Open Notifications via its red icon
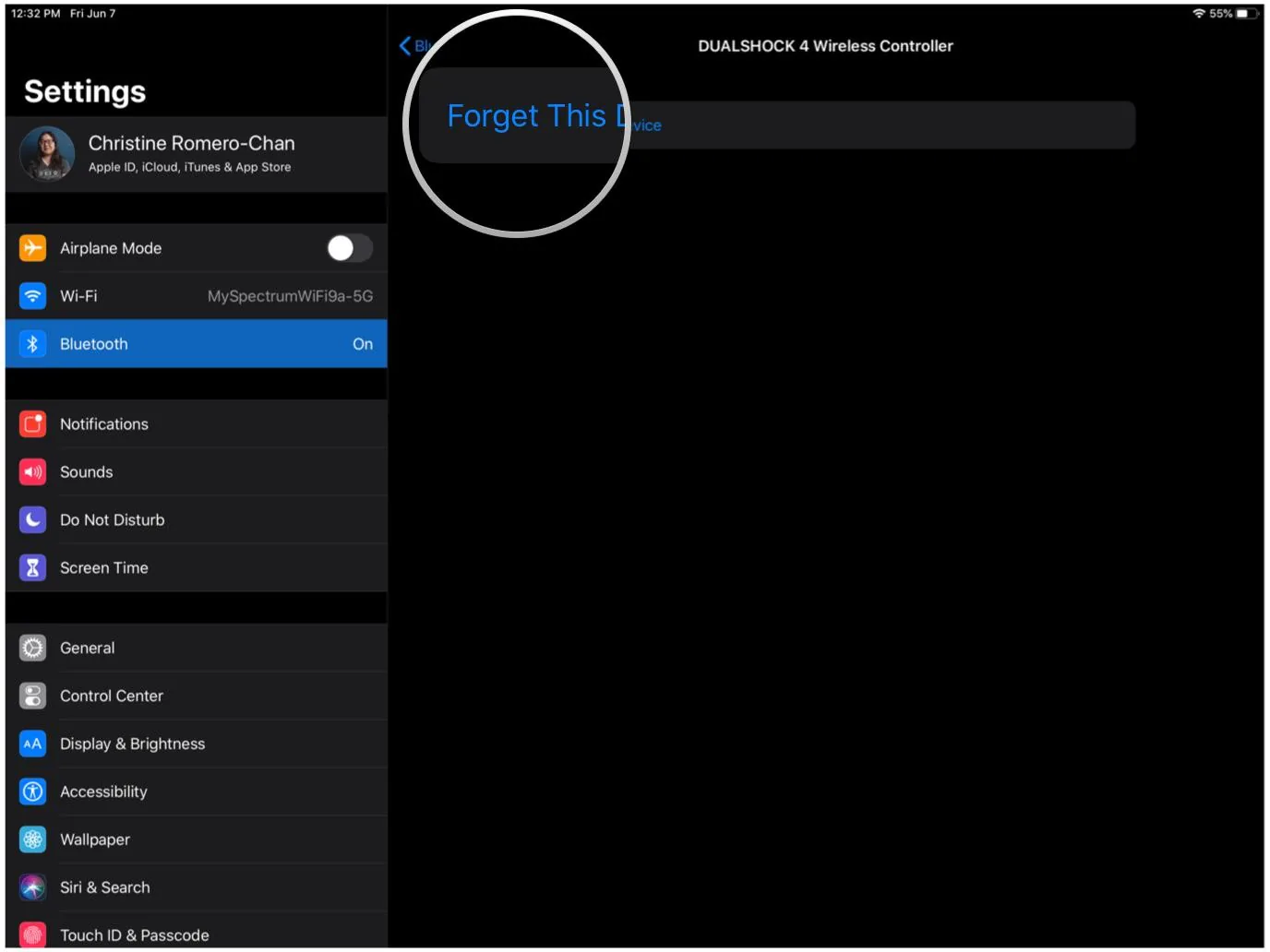The width and height of the screenshot is (1270, 952). (x=32, y=424)
